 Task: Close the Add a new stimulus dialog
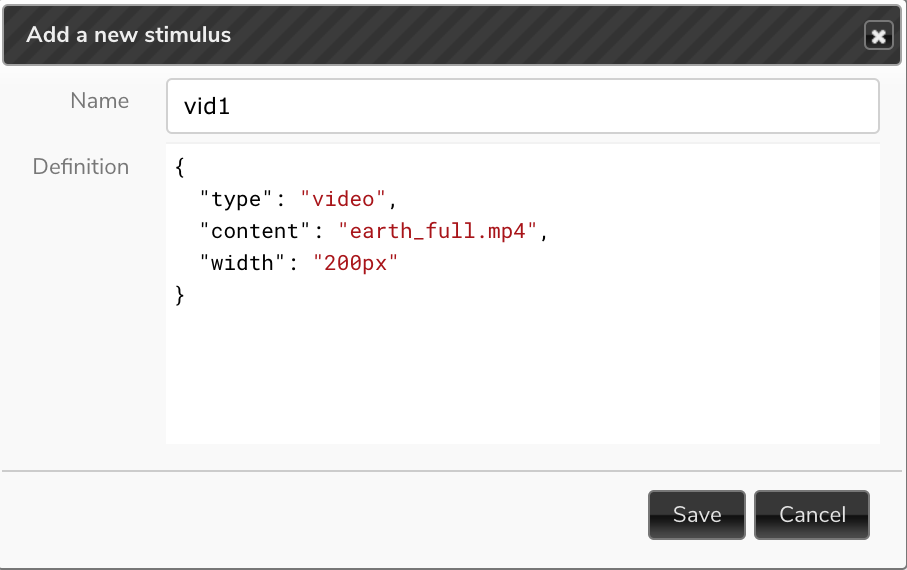point(878,36)
